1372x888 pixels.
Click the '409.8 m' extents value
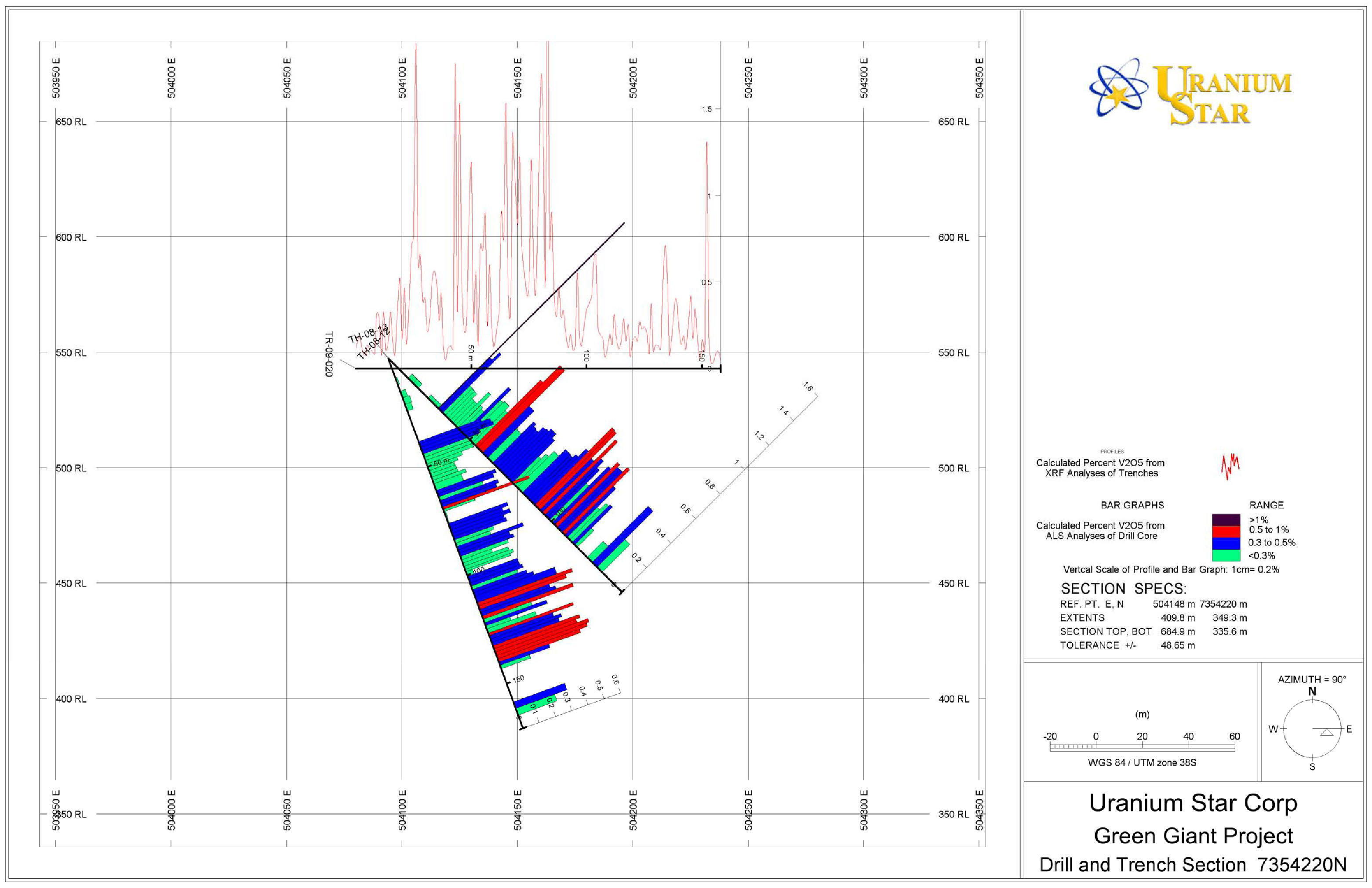point(1178,618)
